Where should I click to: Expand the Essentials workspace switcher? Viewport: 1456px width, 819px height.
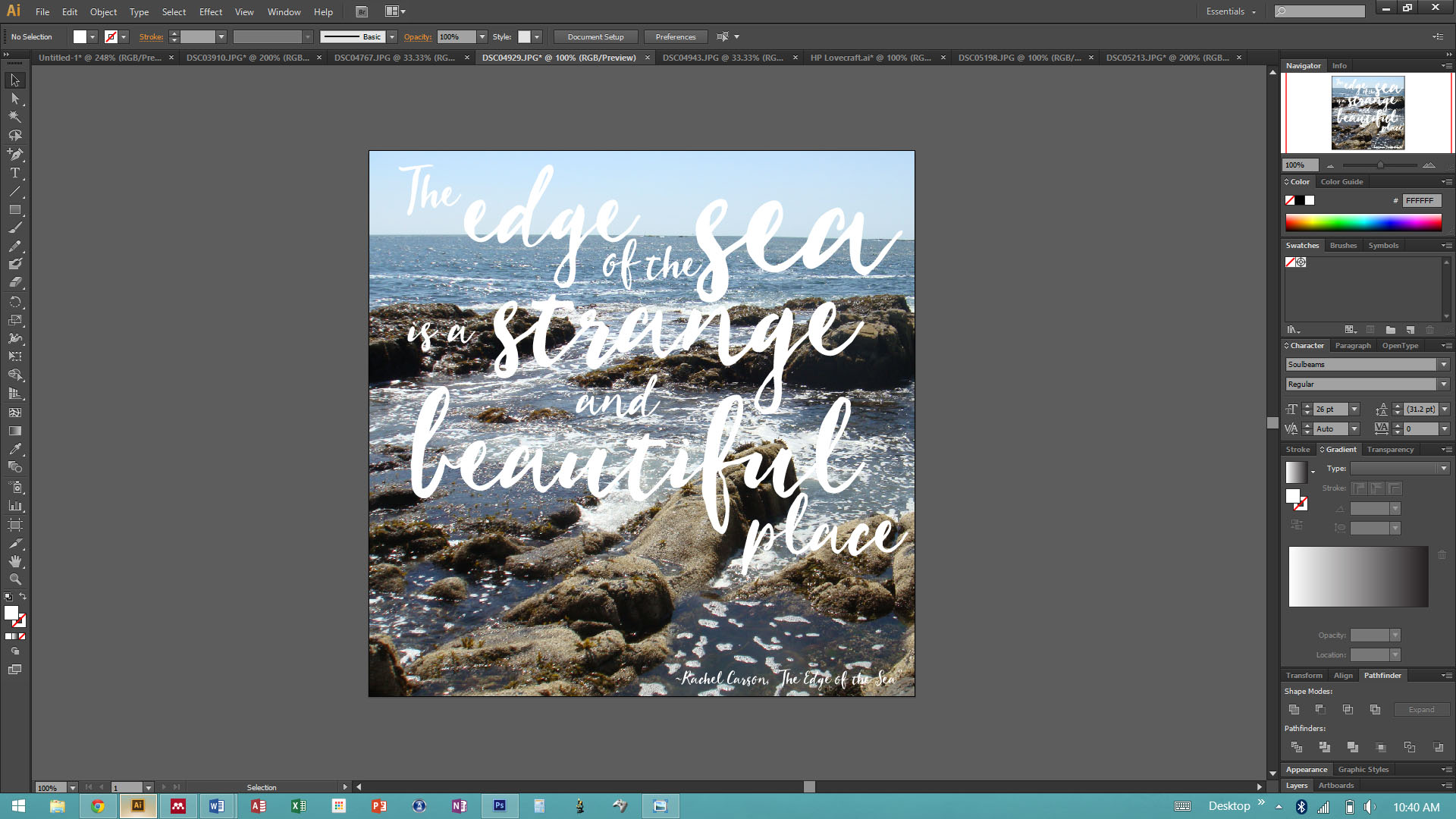(x=1232, y=11)
